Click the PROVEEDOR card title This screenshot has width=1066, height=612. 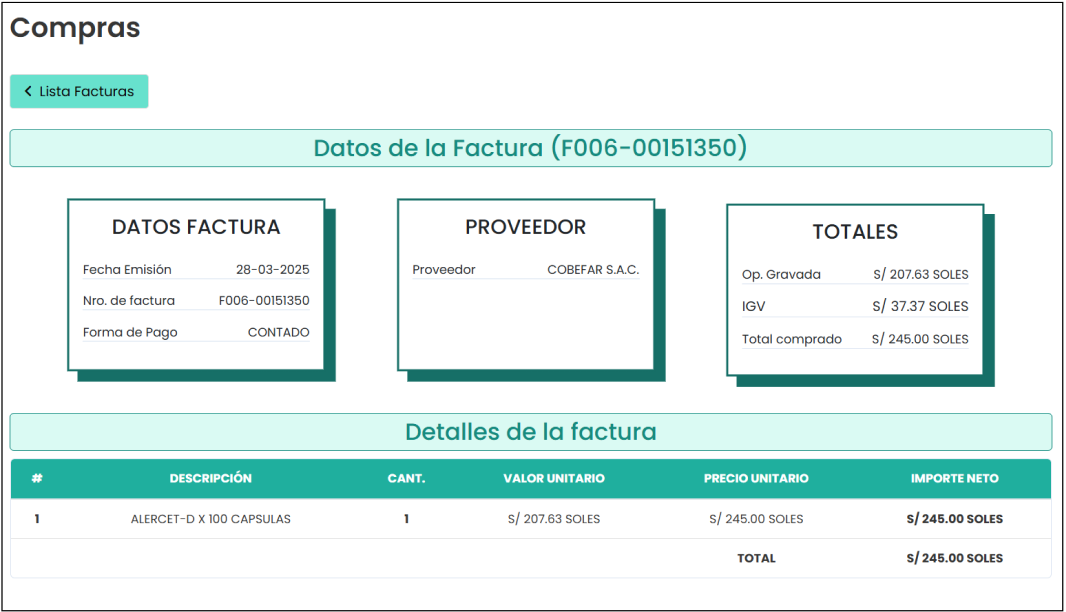click(x=524, y=227)
